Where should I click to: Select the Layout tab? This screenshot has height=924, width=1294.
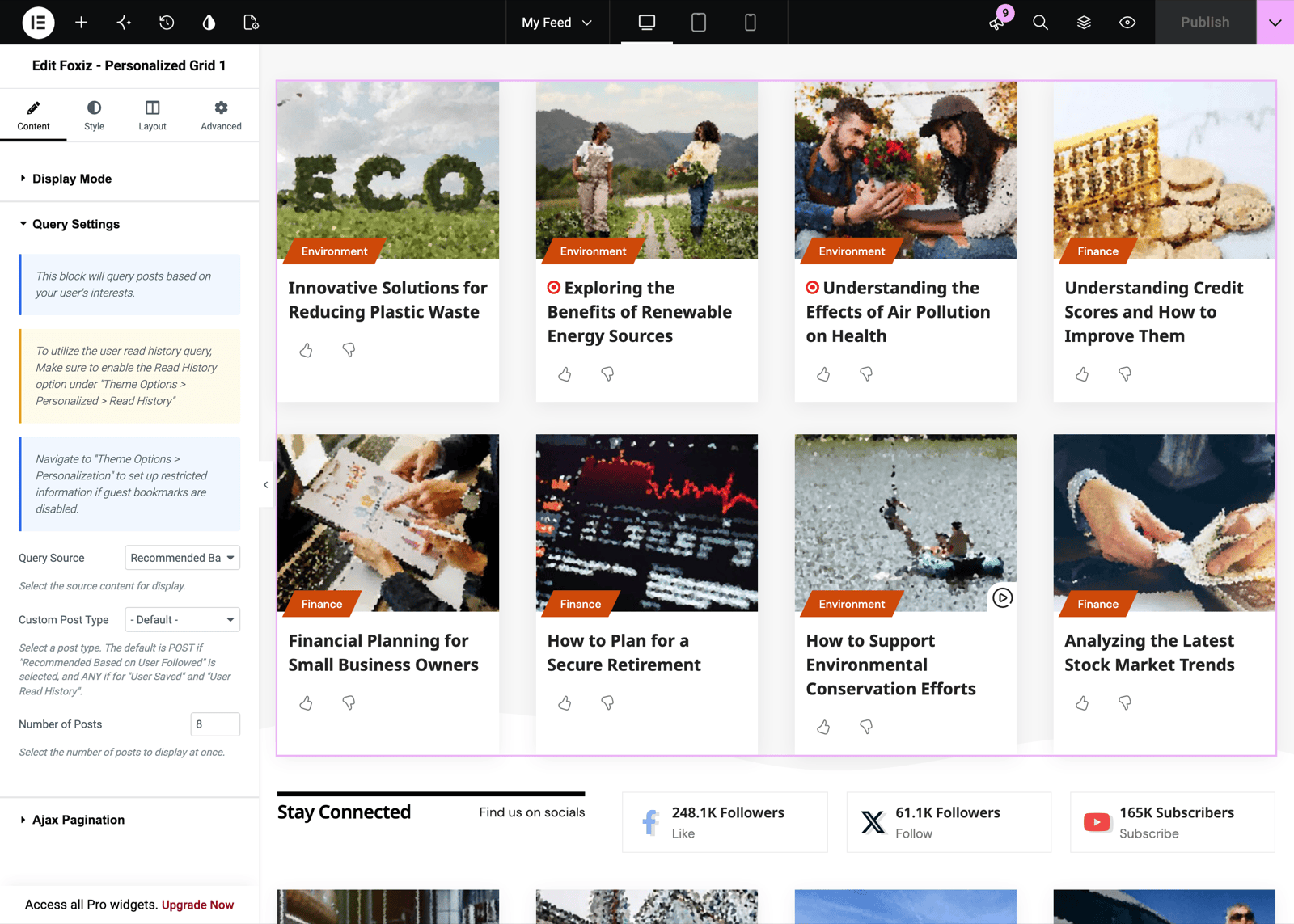point(152,116)
